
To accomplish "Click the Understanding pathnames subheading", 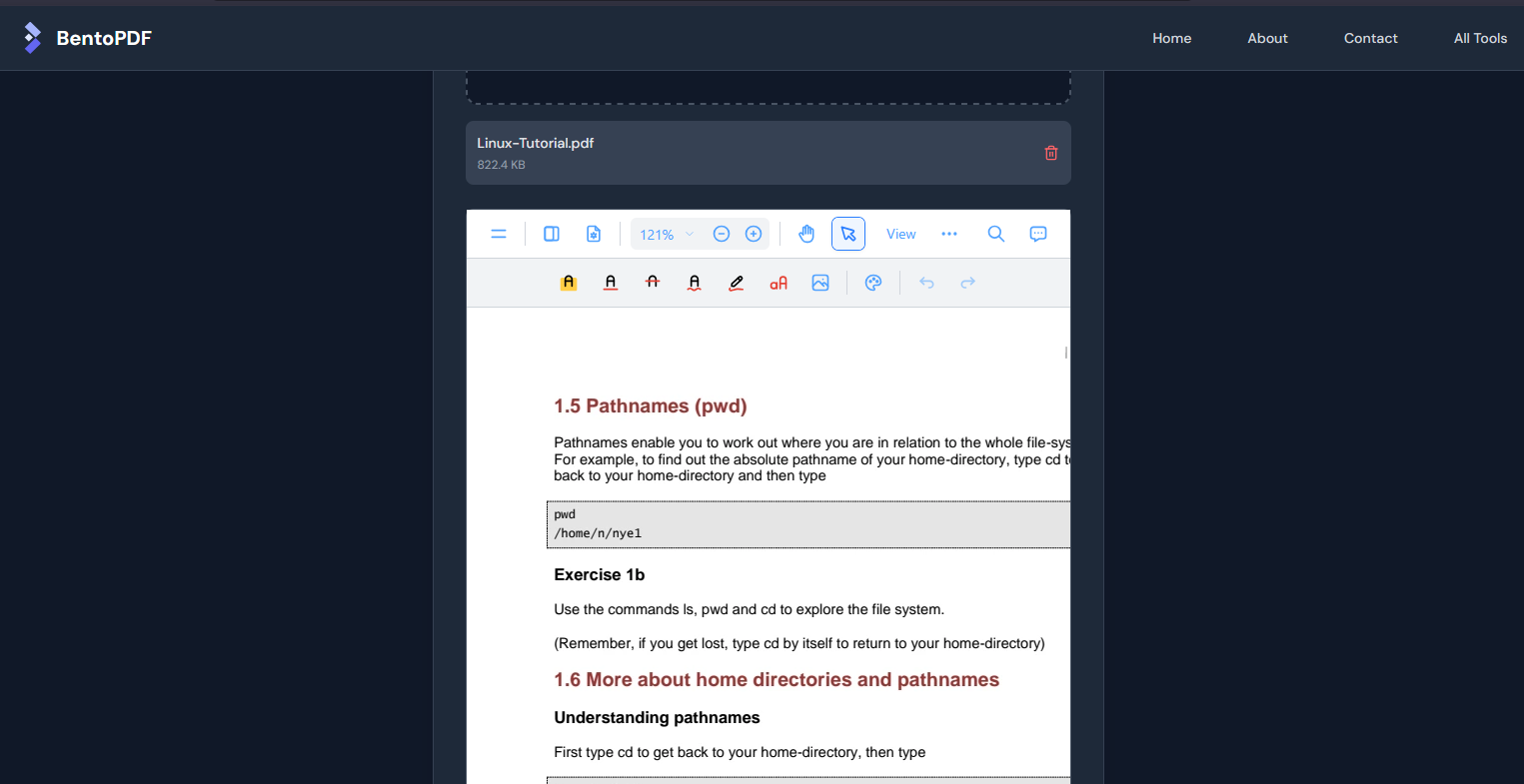I will click(x=657, y=717).
